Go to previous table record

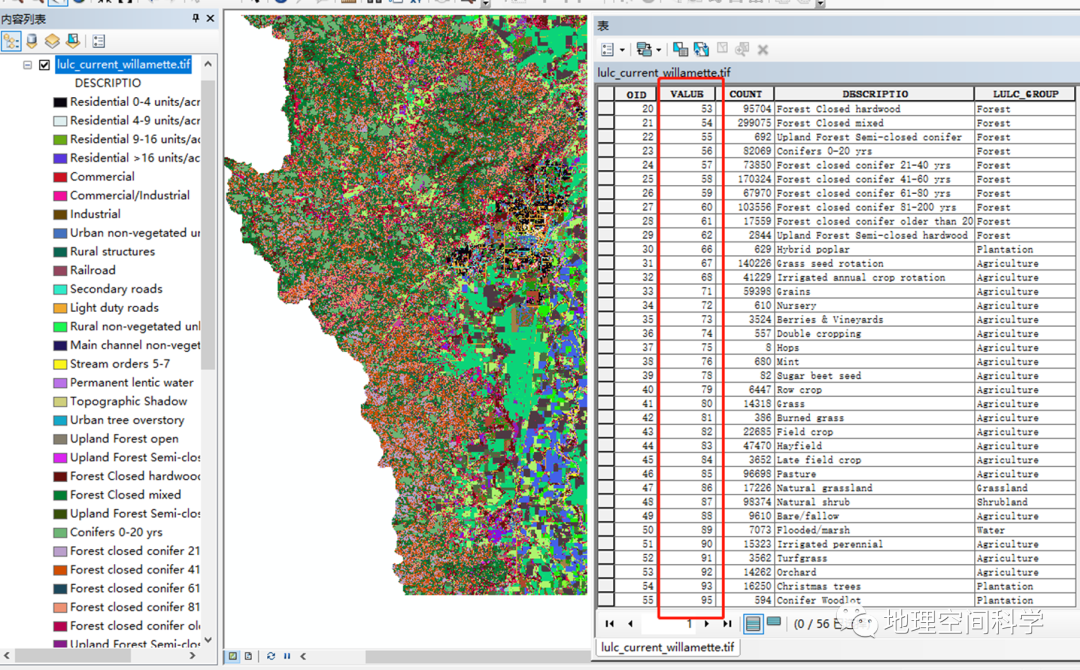point(630,624)
